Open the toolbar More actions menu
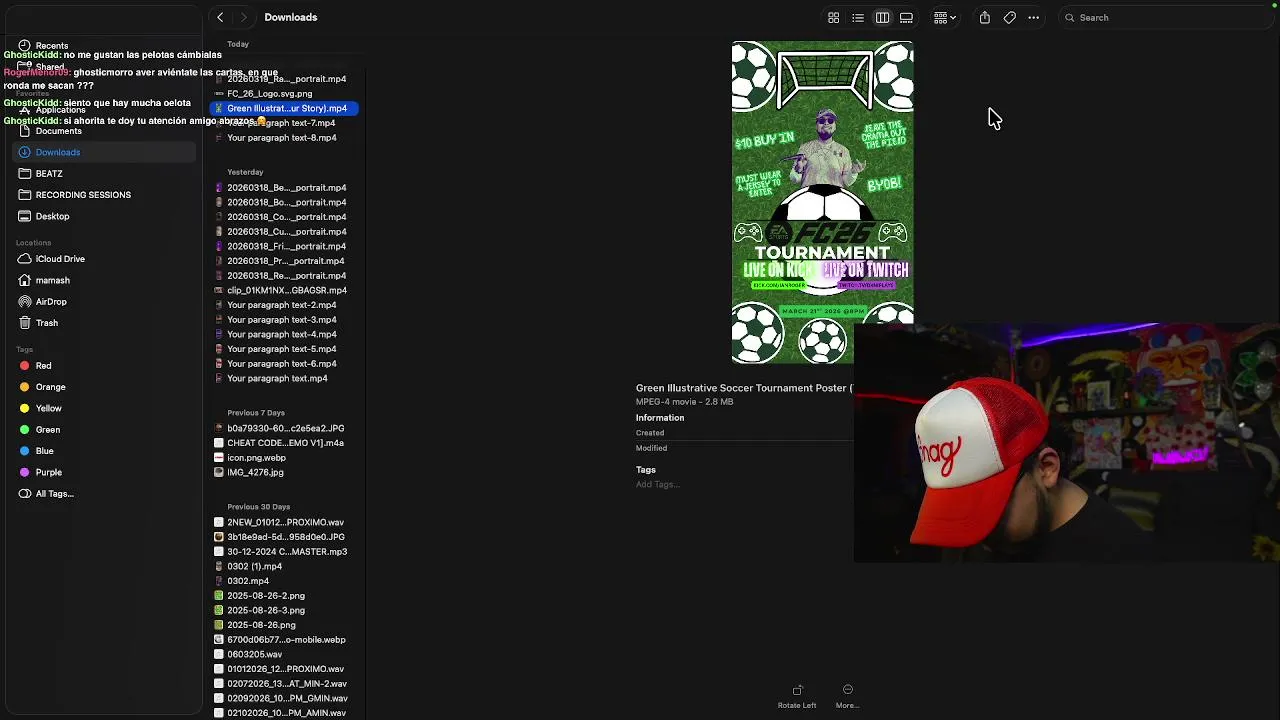This screenshot has width=1280, height=720. click(1034, 17)
